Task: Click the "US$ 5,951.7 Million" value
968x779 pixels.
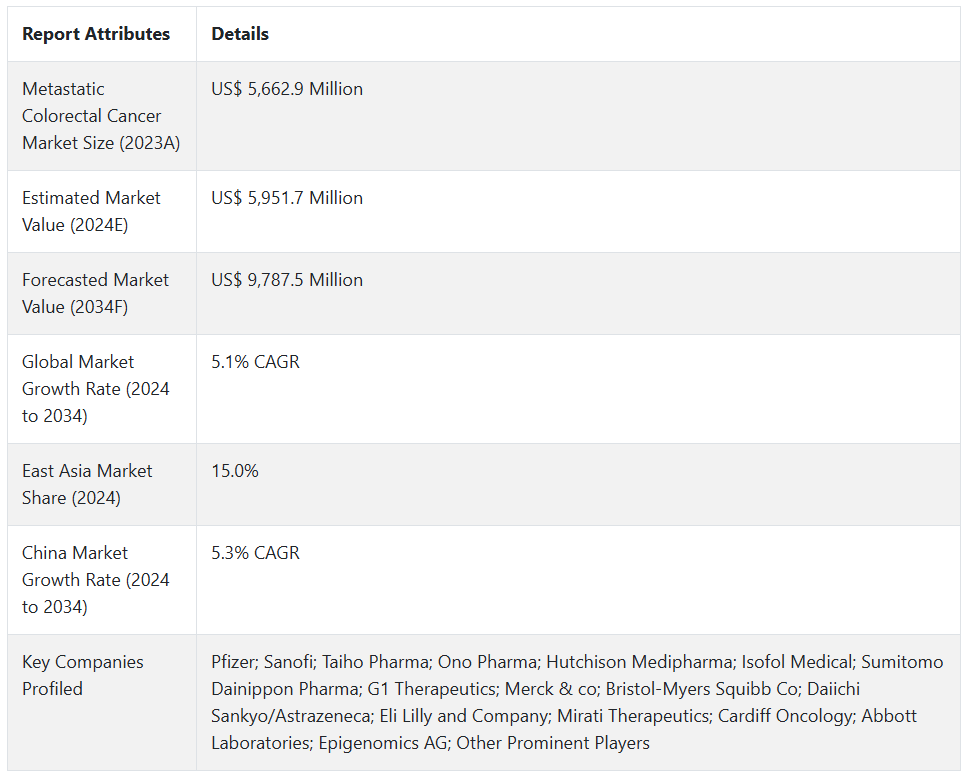Action: (x=287, y=198)
